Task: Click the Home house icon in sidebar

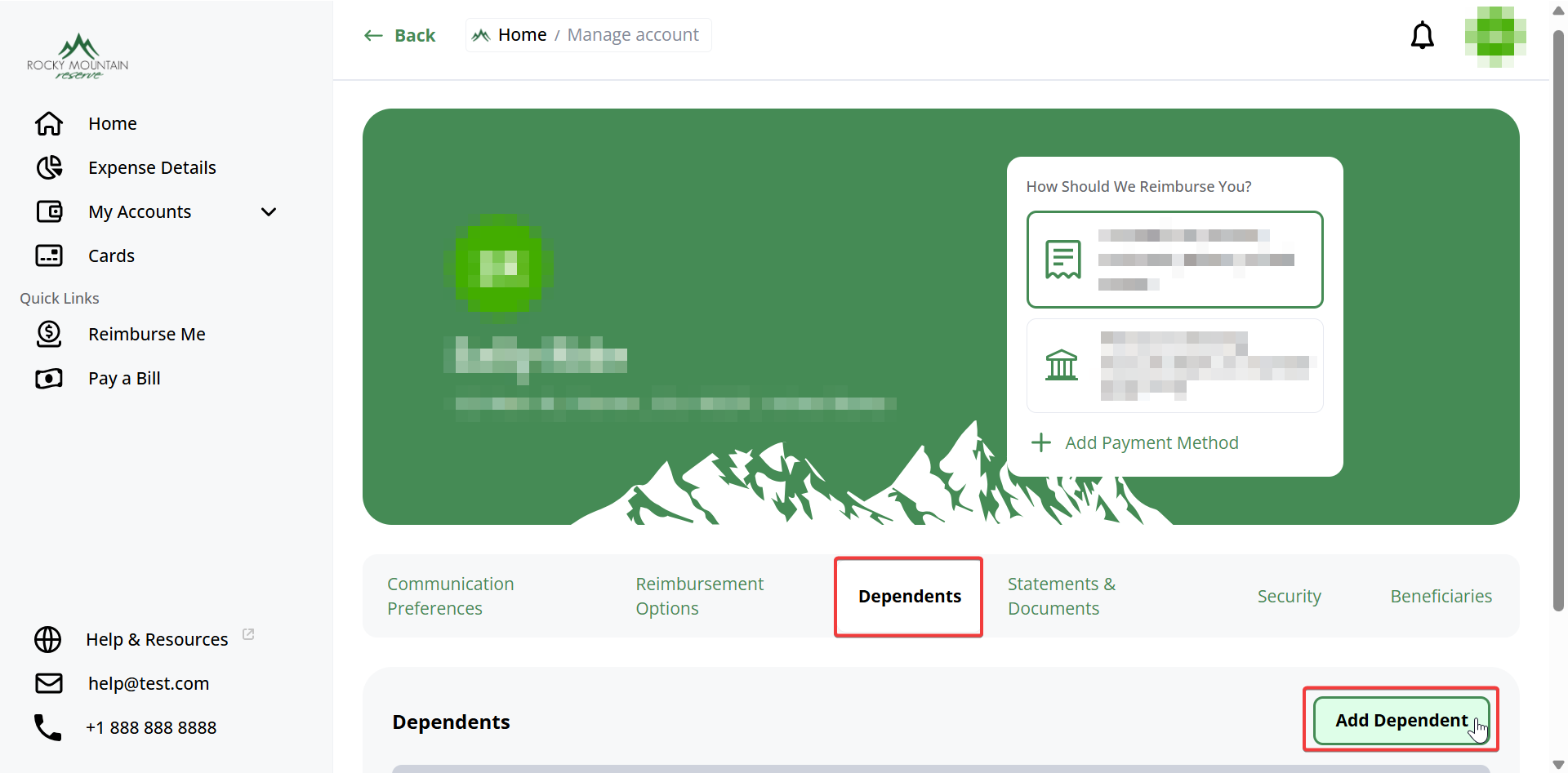Action: click(x=49, y=123)
